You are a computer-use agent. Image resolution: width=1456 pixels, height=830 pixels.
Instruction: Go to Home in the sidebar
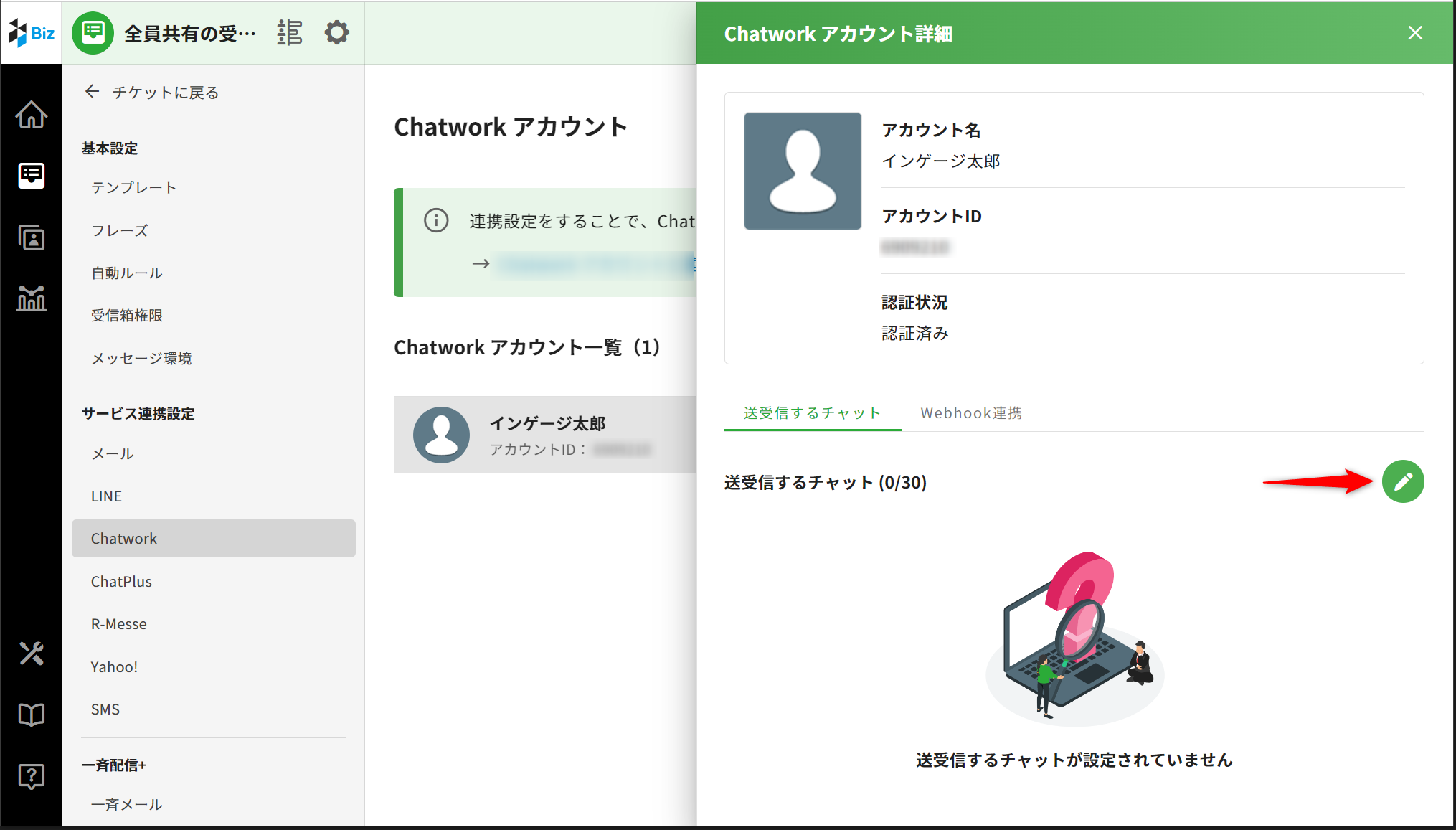click(x=32, y=115)
